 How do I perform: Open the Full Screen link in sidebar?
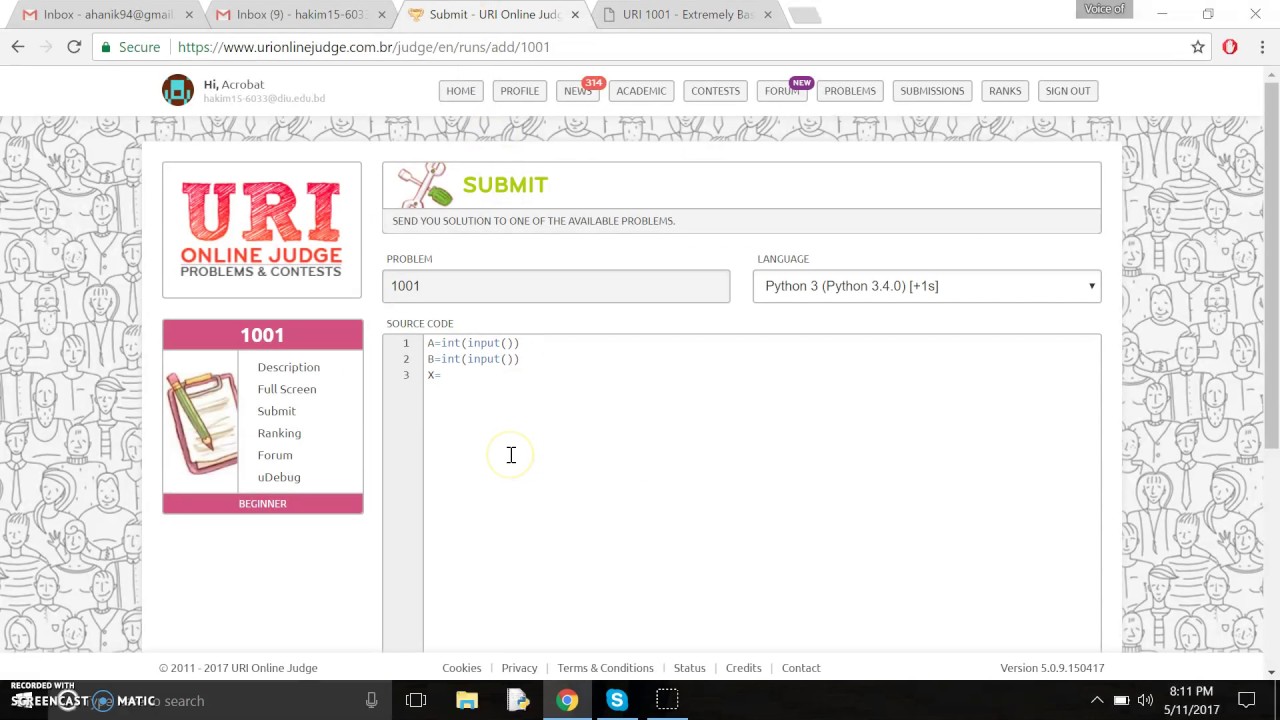click(287, 389)
